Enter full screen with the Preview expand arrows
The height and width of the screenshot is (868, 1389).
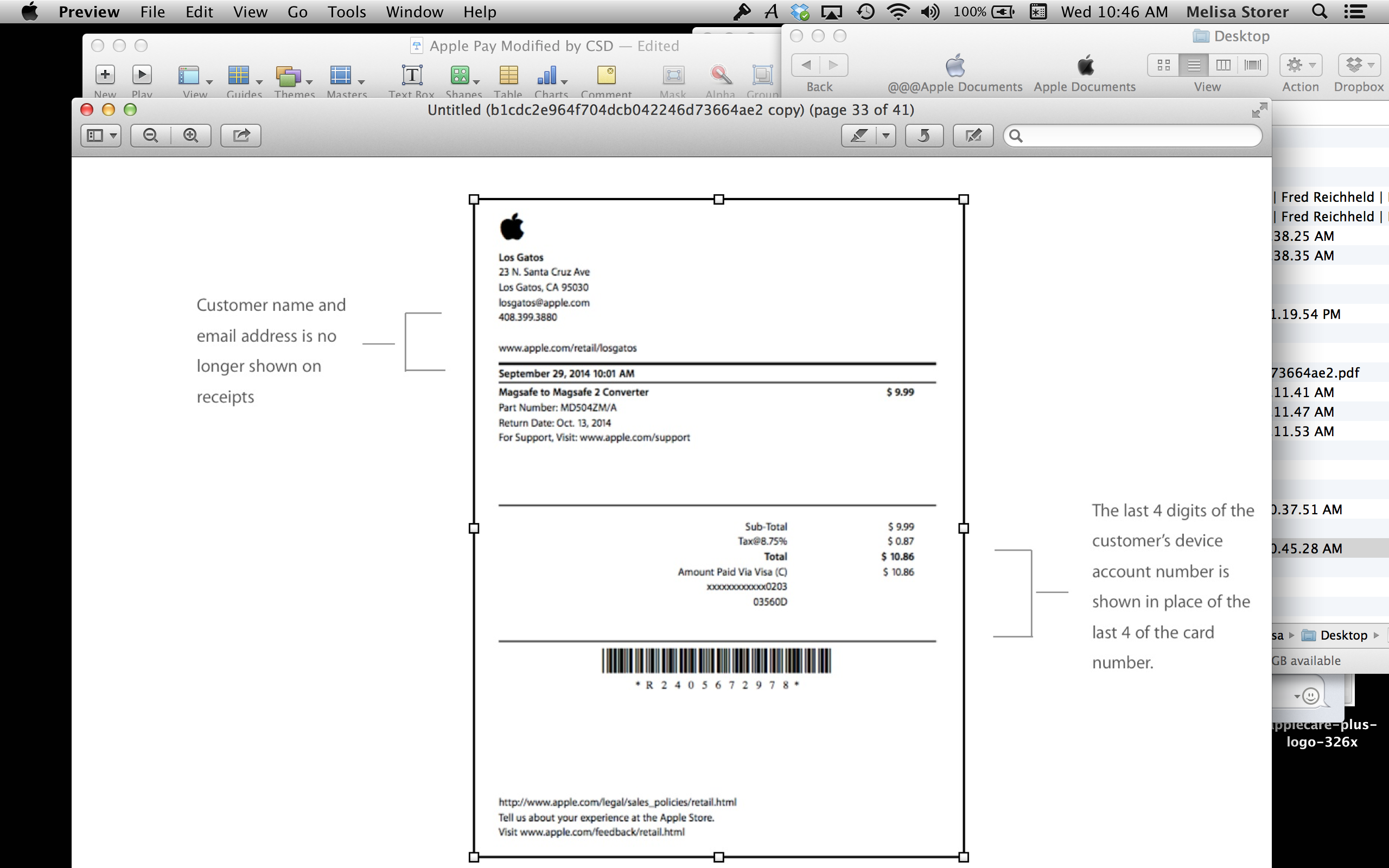point(1259,110)
